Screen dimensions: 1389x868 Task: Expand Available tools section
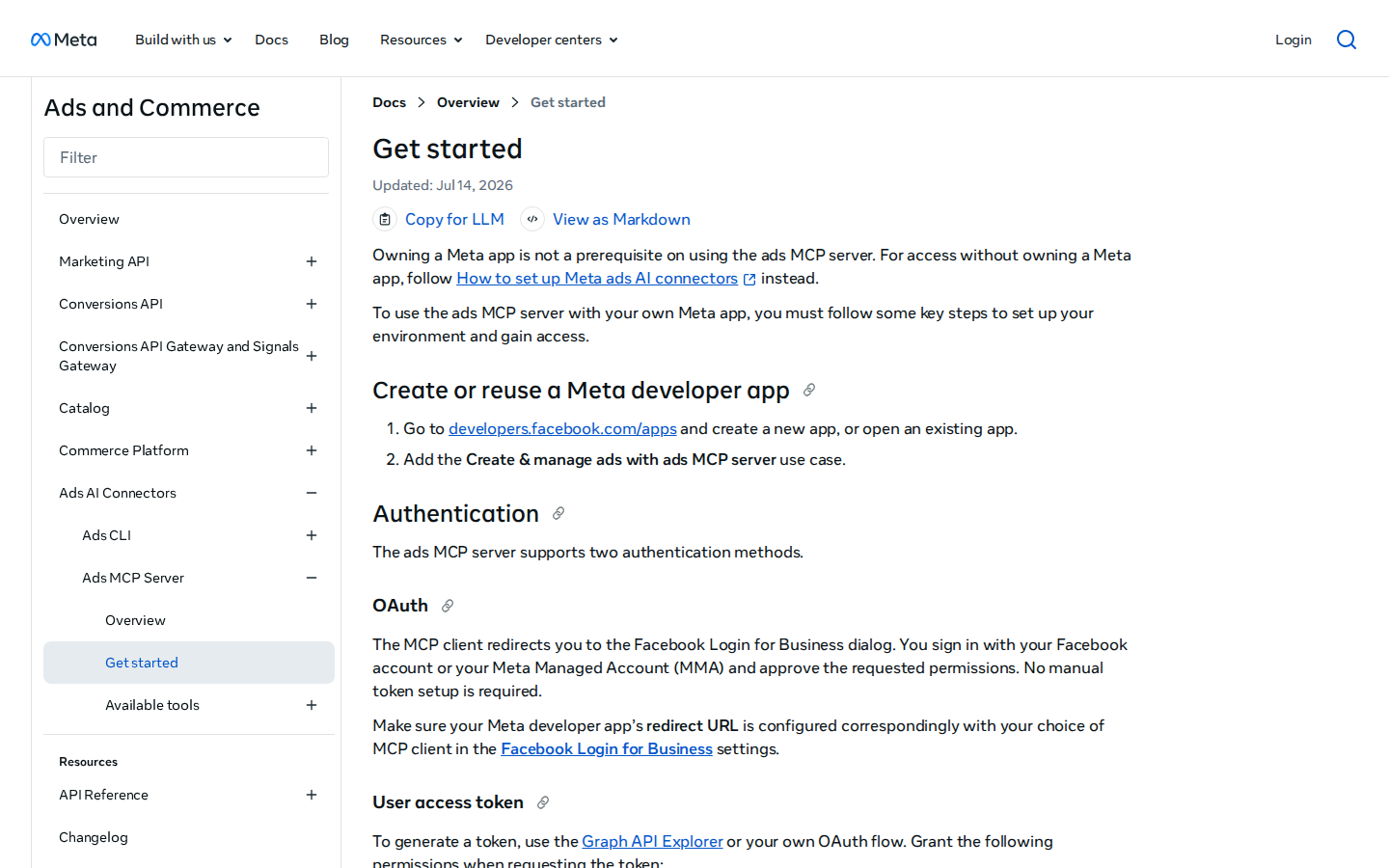312,705
